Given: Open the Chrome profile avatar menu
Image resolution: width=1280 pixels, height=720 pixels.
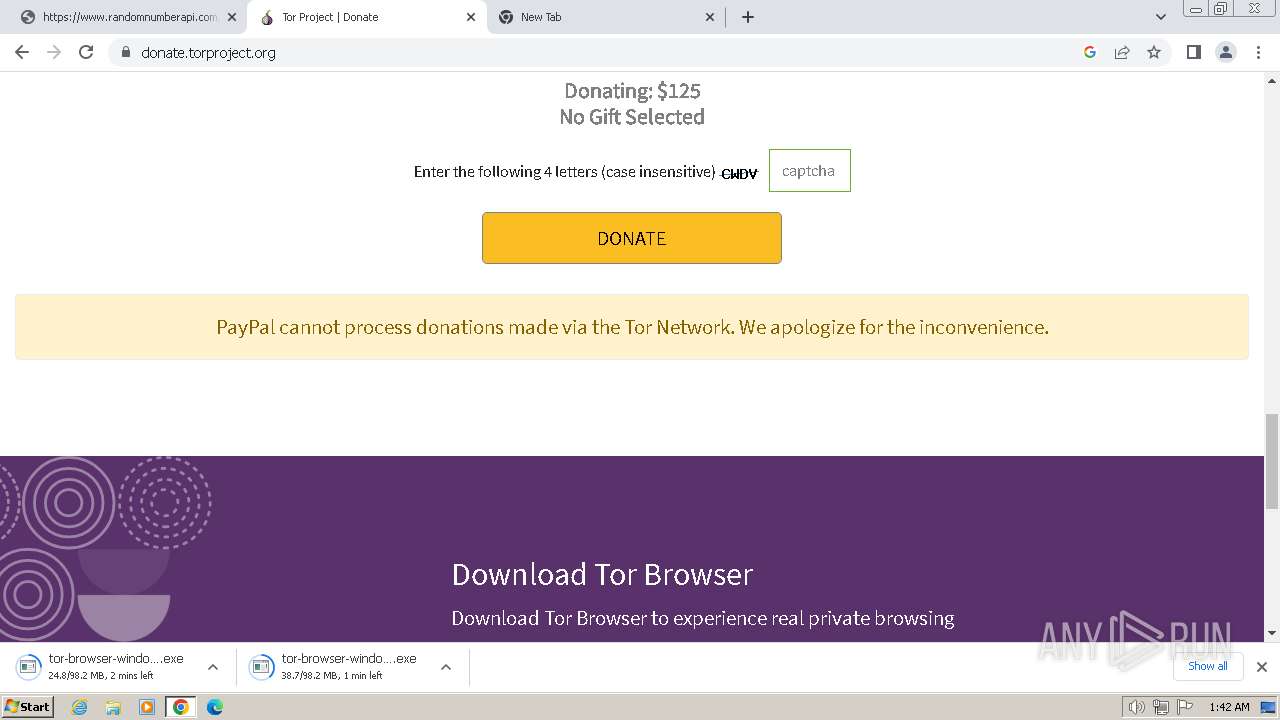Looking at the screenshot, I should (1226, 52).
